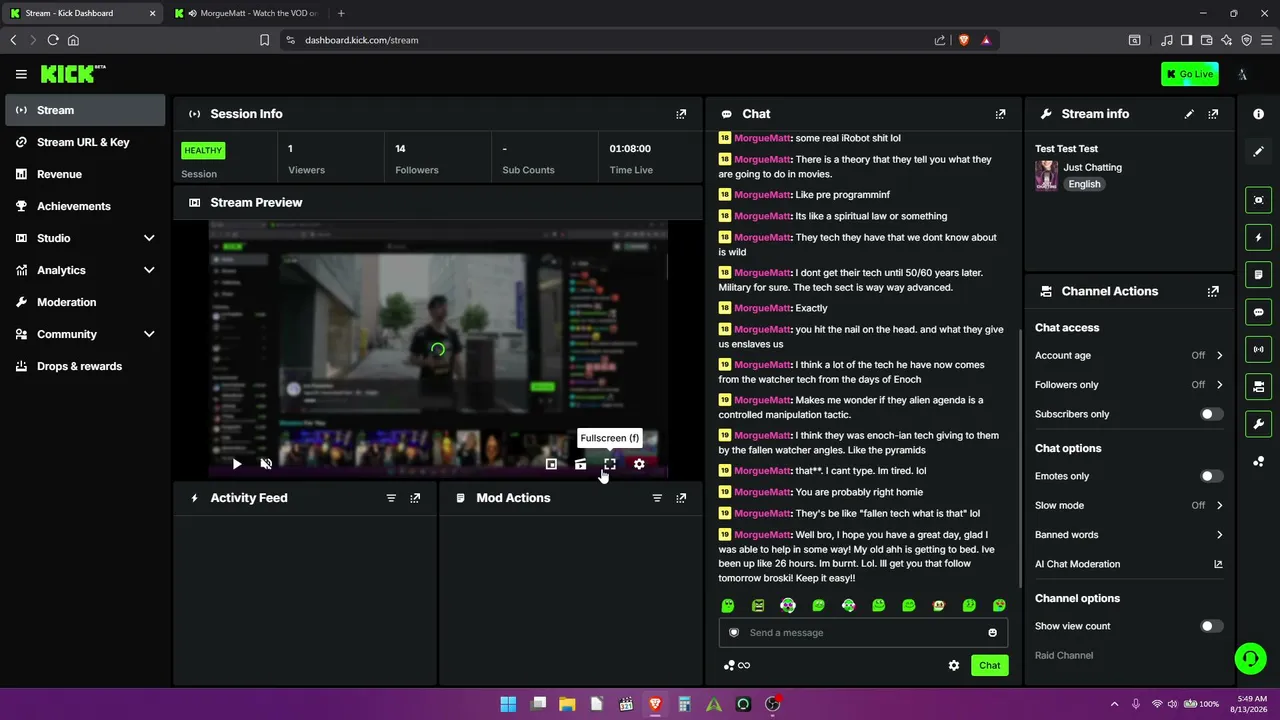Filter the Activity Feed list

(391, 498)
